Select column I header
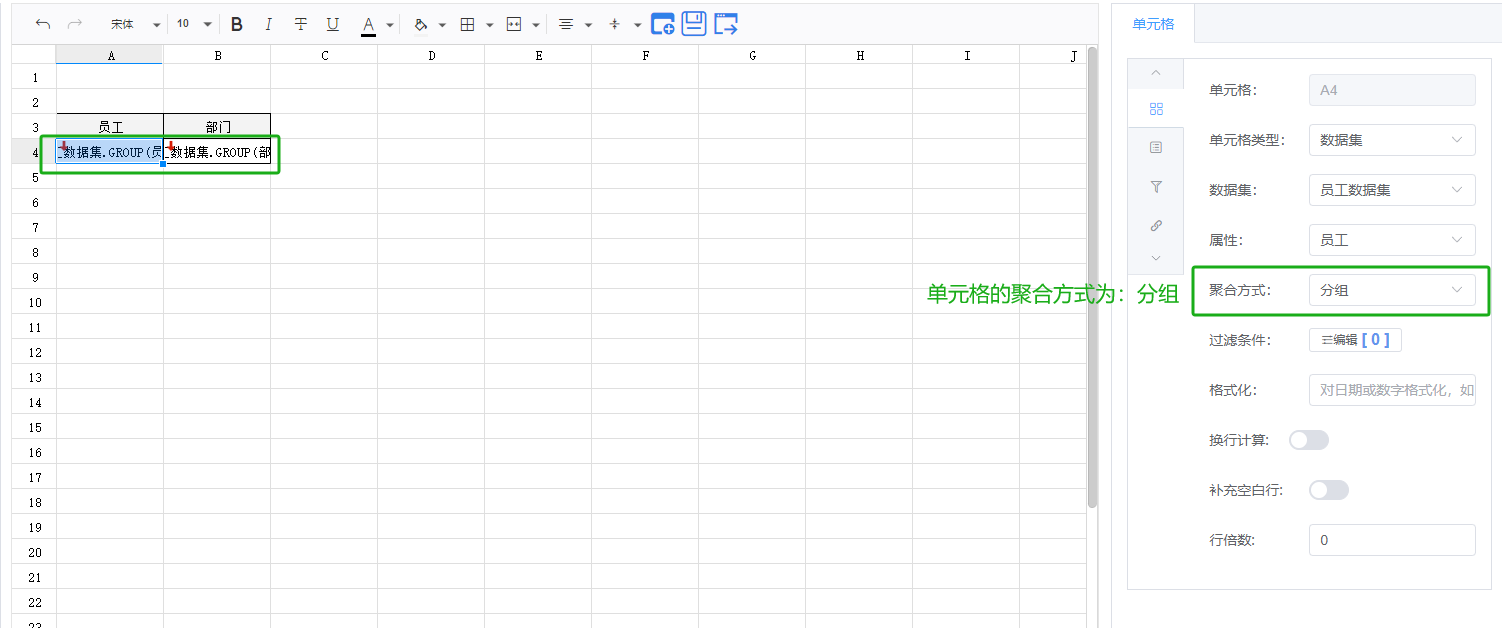Screen dimensions: 1502x628 (x=966, y=56)
